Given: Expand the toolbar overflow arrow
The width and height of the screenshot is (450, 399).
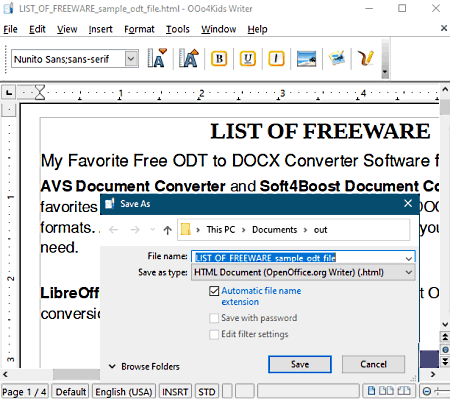Looking at the screenshot, I should (385, 72).
